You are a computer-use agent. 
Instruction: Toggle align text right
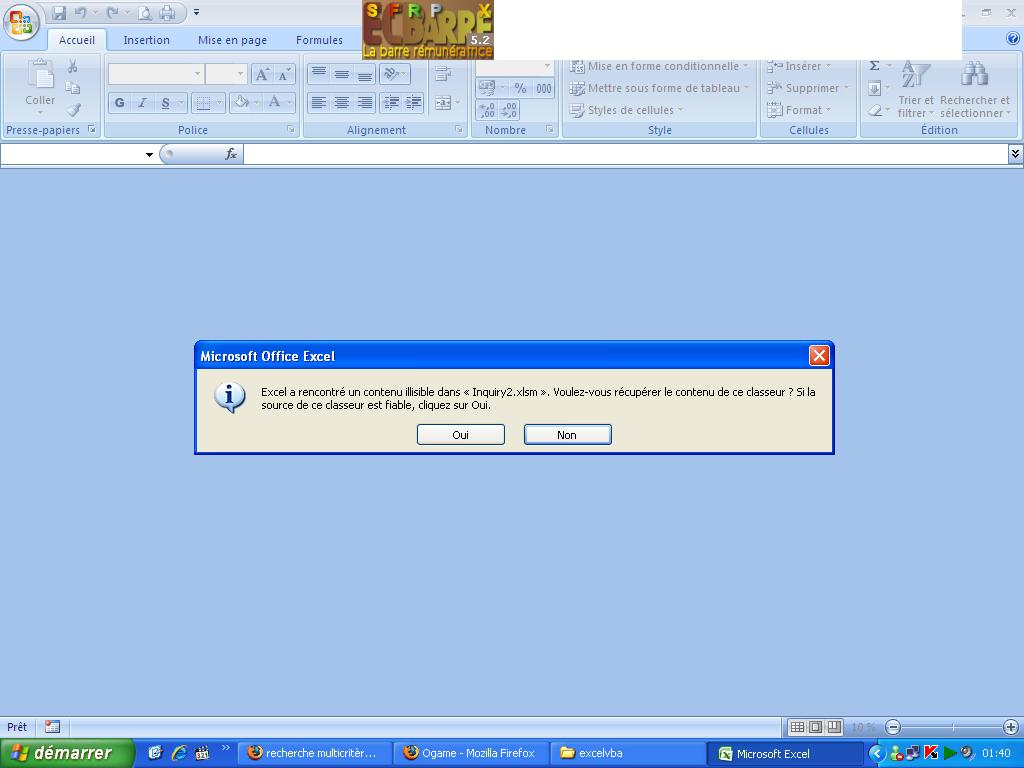click(x=364, y=103)
